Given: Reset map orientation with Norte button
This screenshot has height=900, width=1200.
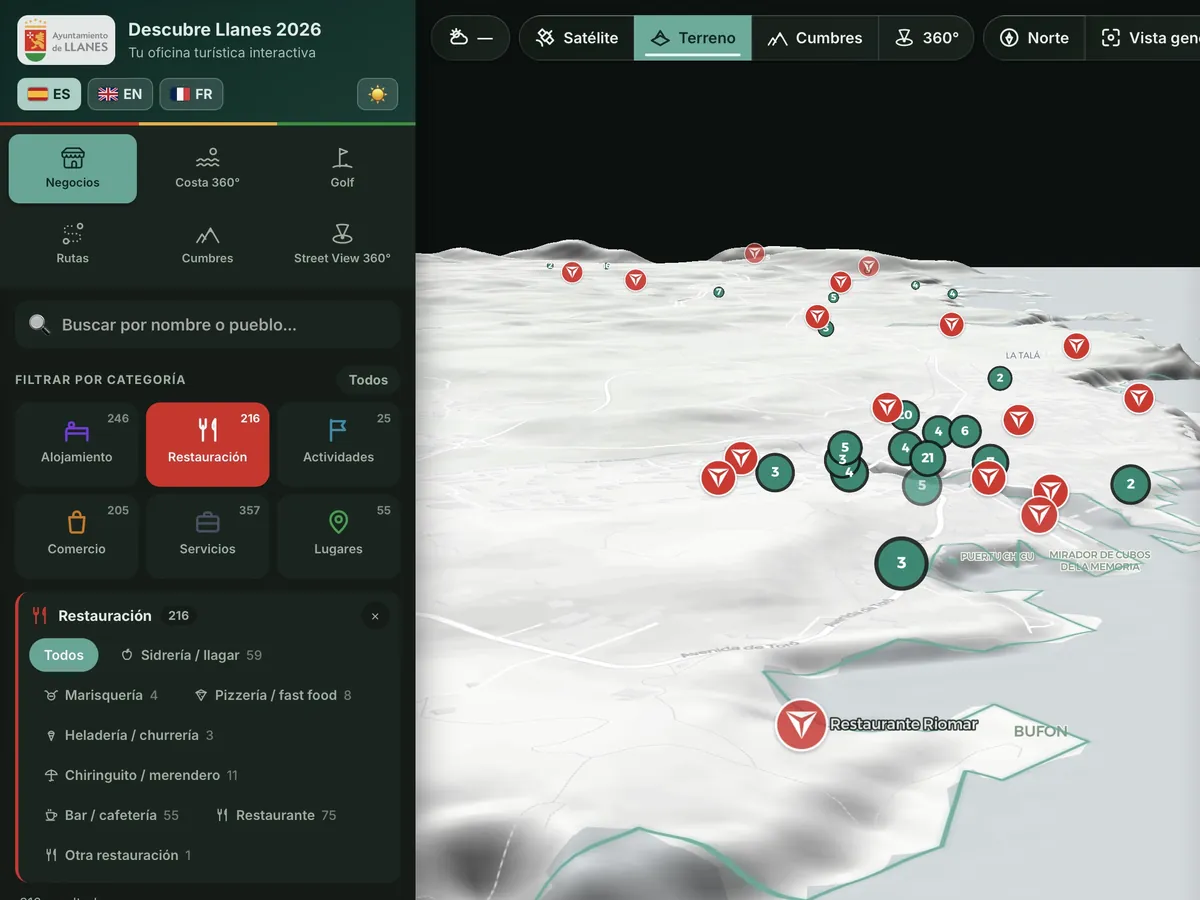Looking at the screenshot, I should 1034,38.
